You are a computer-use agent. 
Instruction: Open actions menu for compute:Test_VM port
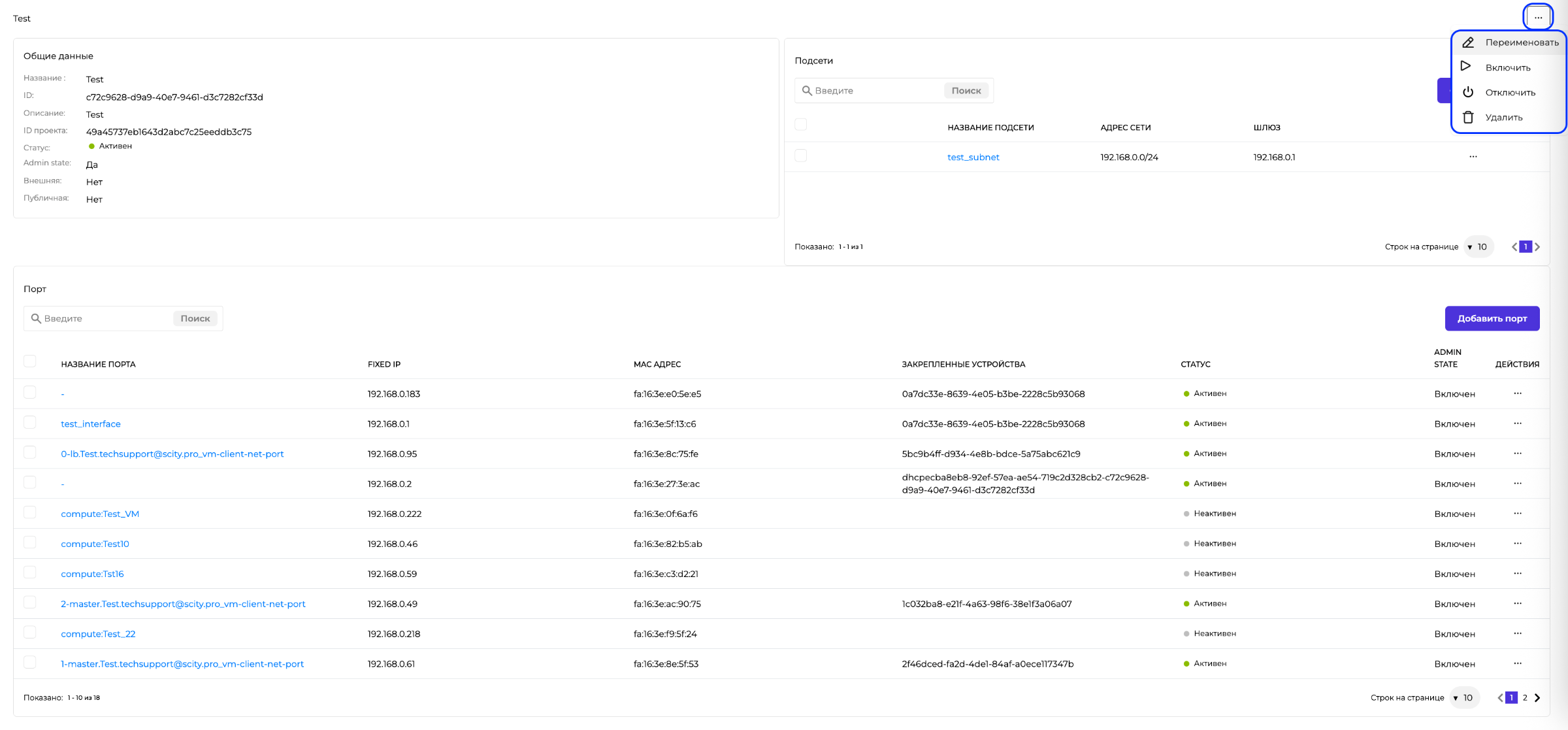[x=1517, y=514]
